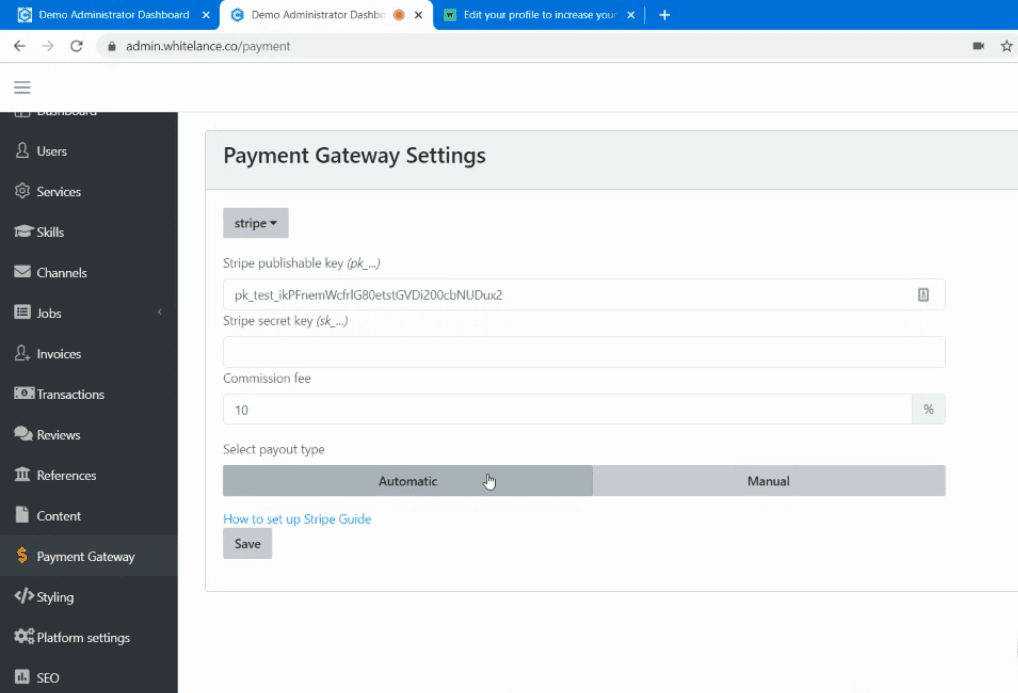Screen dimensions: 1018x693
Task: Click the Jobs list icon
Action: pos(22,312)
